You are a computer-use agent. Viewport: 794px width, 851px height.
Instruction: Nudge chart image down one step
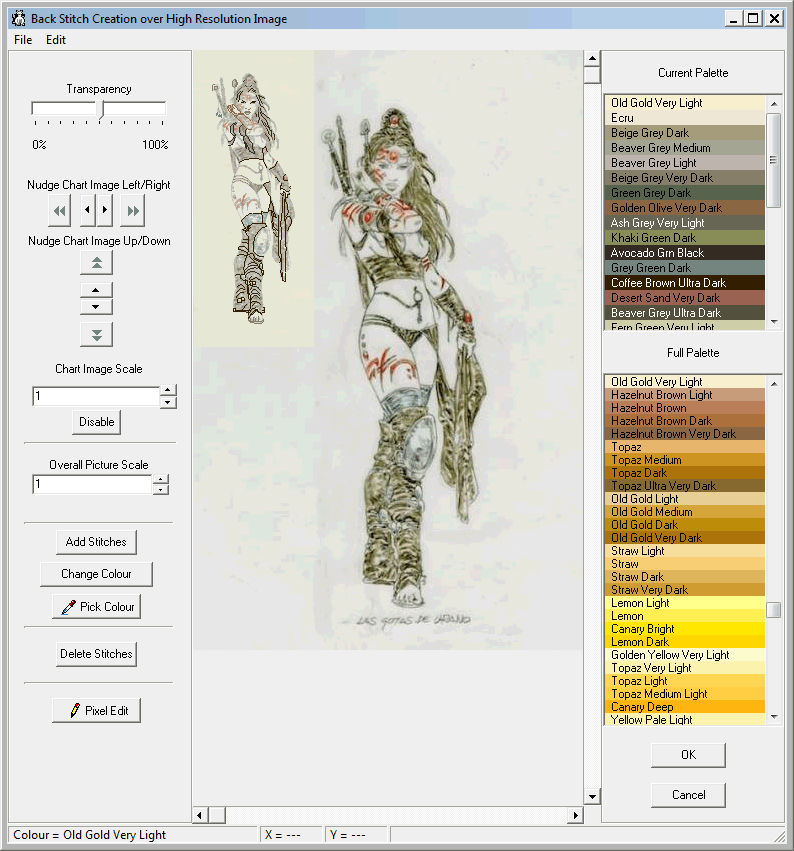(96, 307)
